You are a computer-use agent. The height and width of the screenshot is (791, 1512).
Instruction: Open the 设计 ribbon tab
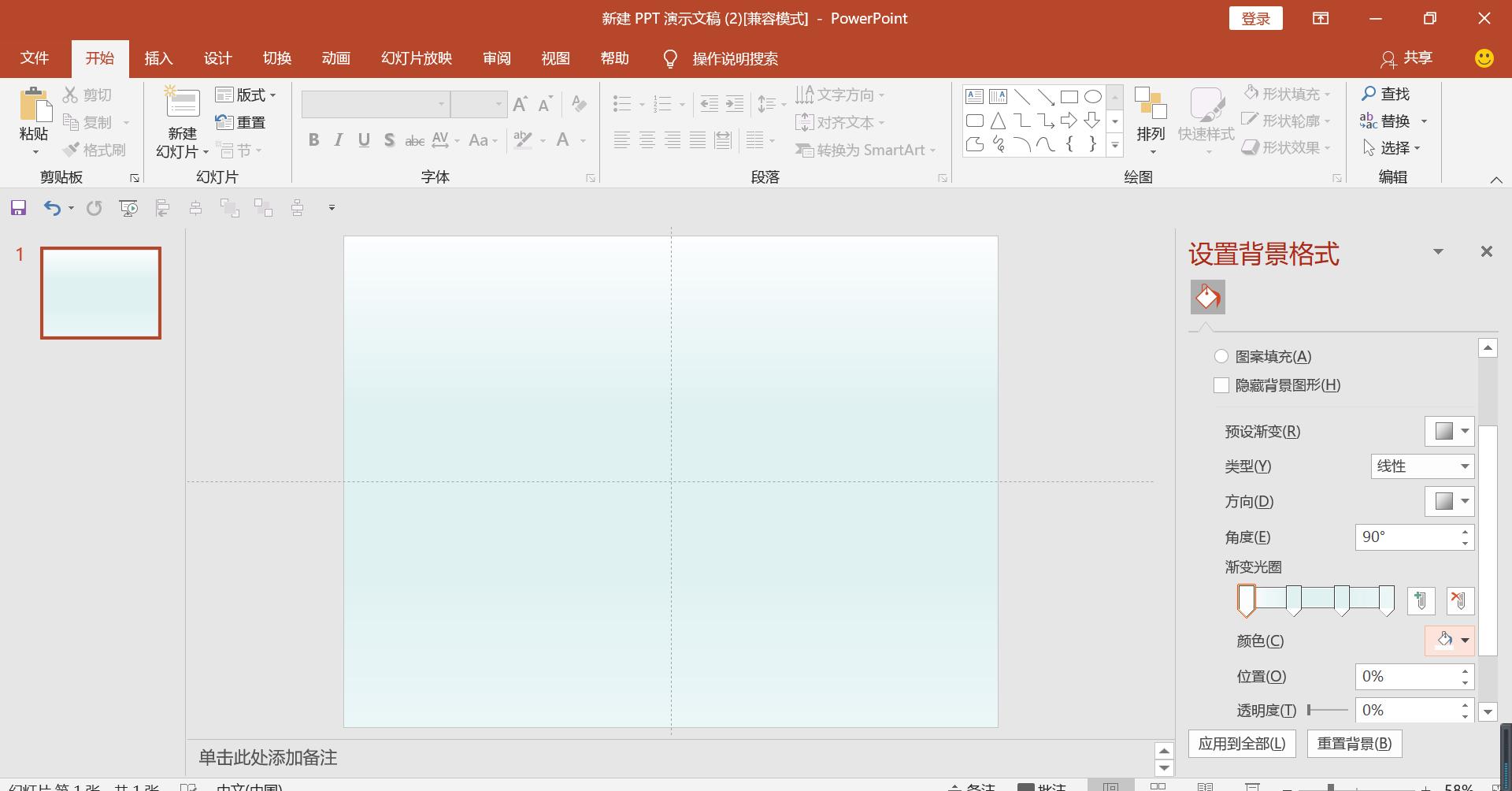tap(217, 58)
